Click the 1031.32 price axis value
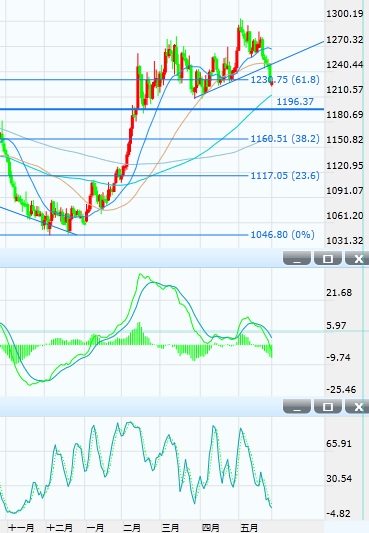 (345, 241)
